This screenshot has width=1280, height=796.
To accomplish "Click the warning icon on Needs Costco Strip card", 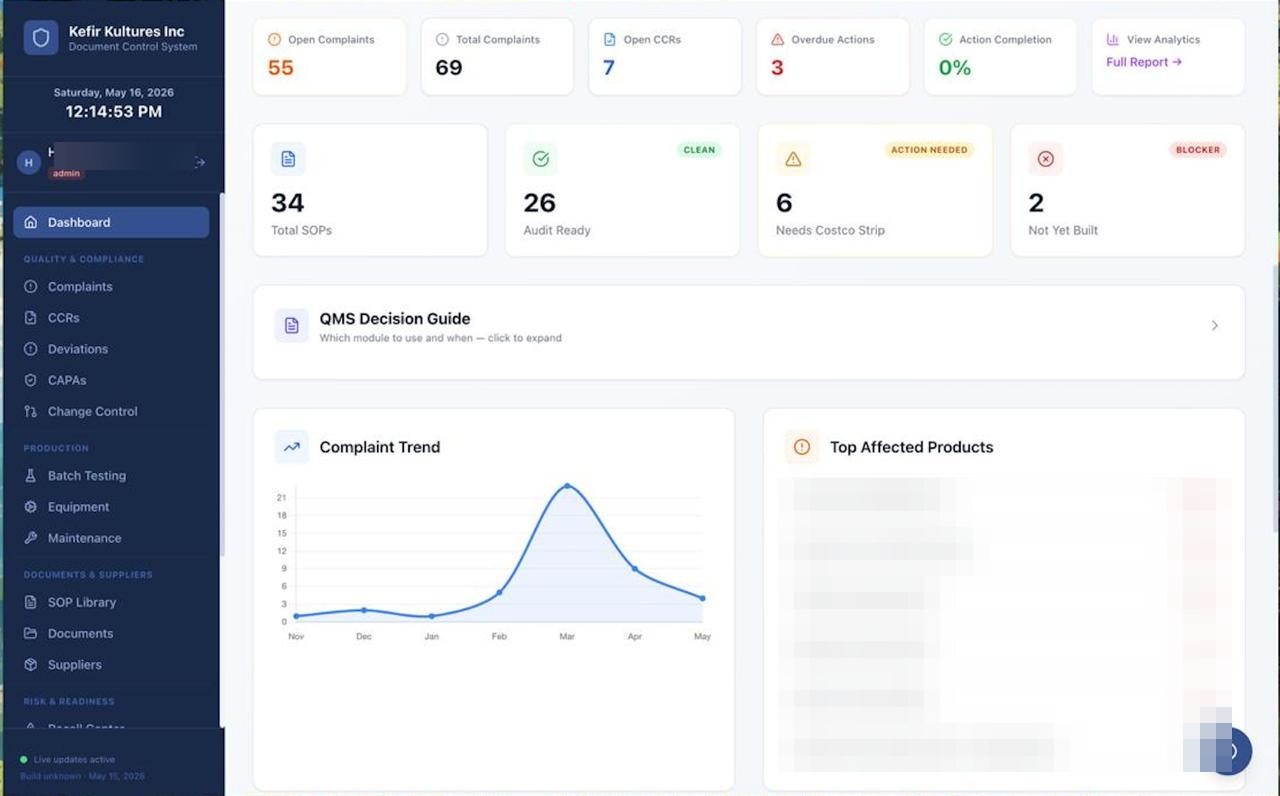I will [x=793, y=159].
